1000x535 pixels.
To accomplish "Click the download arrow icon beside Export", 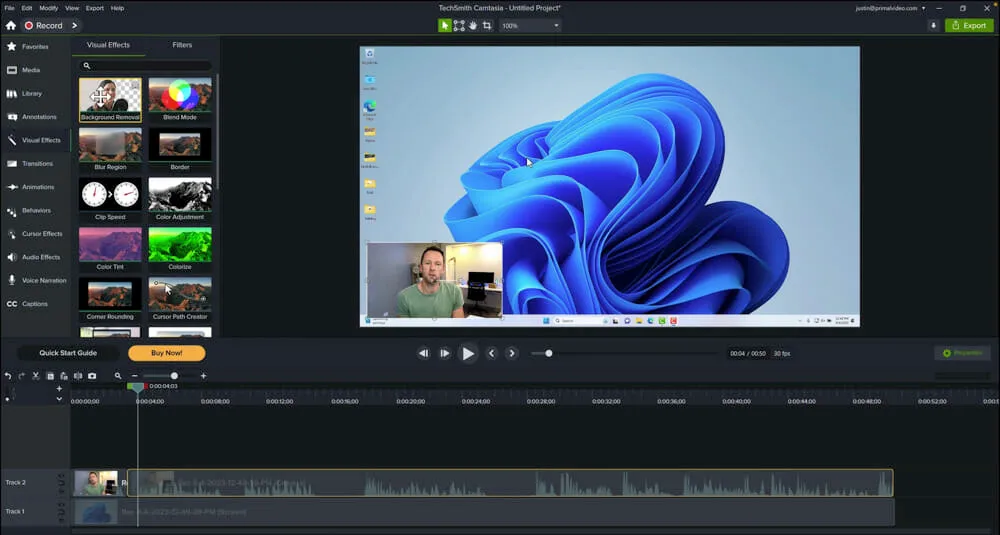I will click(x=933, y=25).
